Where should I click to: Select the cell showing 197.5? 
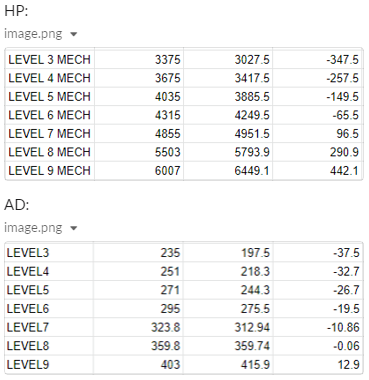tap(228, 253)
